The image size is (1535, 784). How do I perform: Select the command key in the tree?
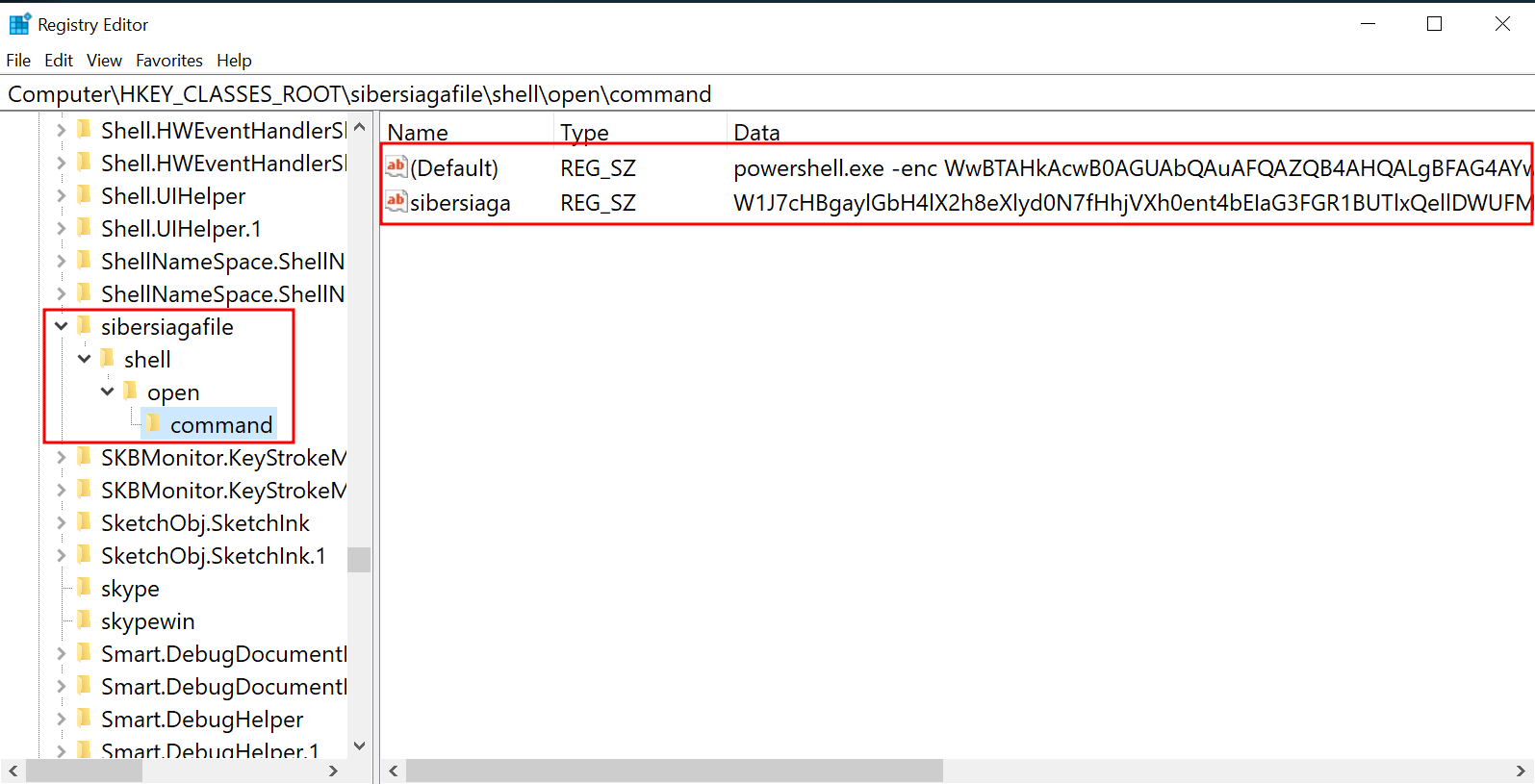point(221,424)
